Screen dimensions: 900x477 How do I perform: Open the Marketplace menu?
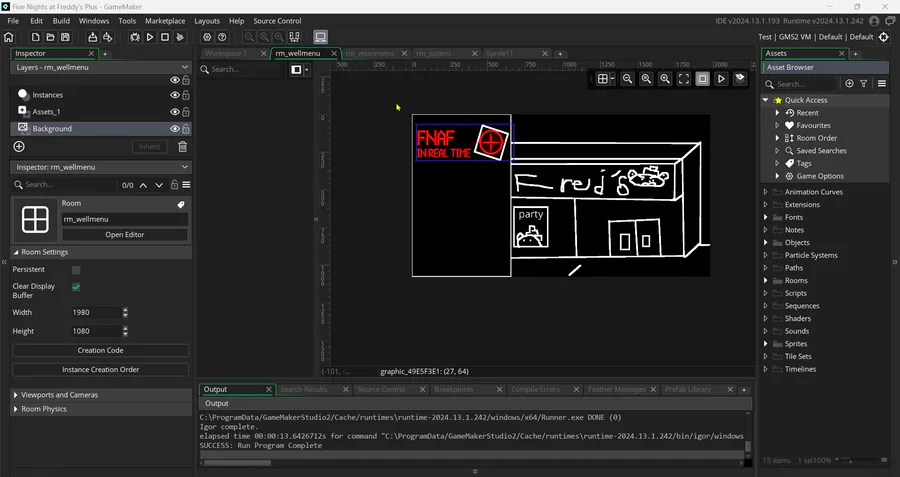(x=165, y=21)
